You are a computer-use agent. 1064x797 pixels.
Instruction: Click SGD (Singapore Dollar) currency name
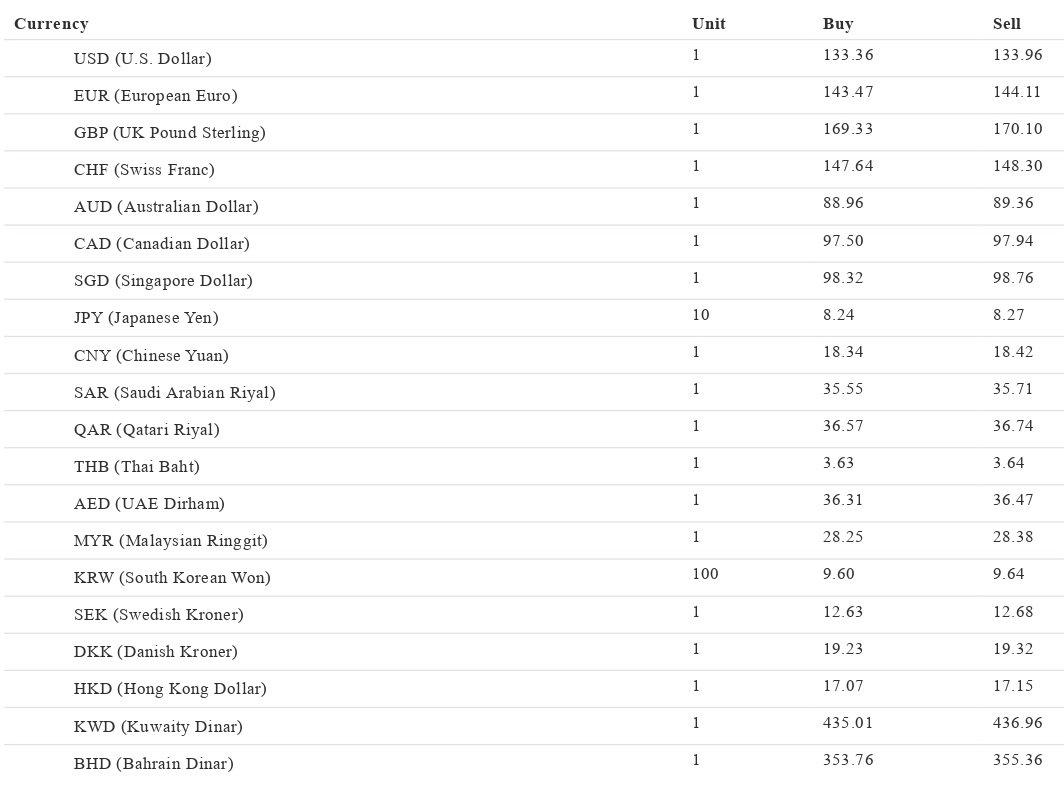click(x=163, y=281)
